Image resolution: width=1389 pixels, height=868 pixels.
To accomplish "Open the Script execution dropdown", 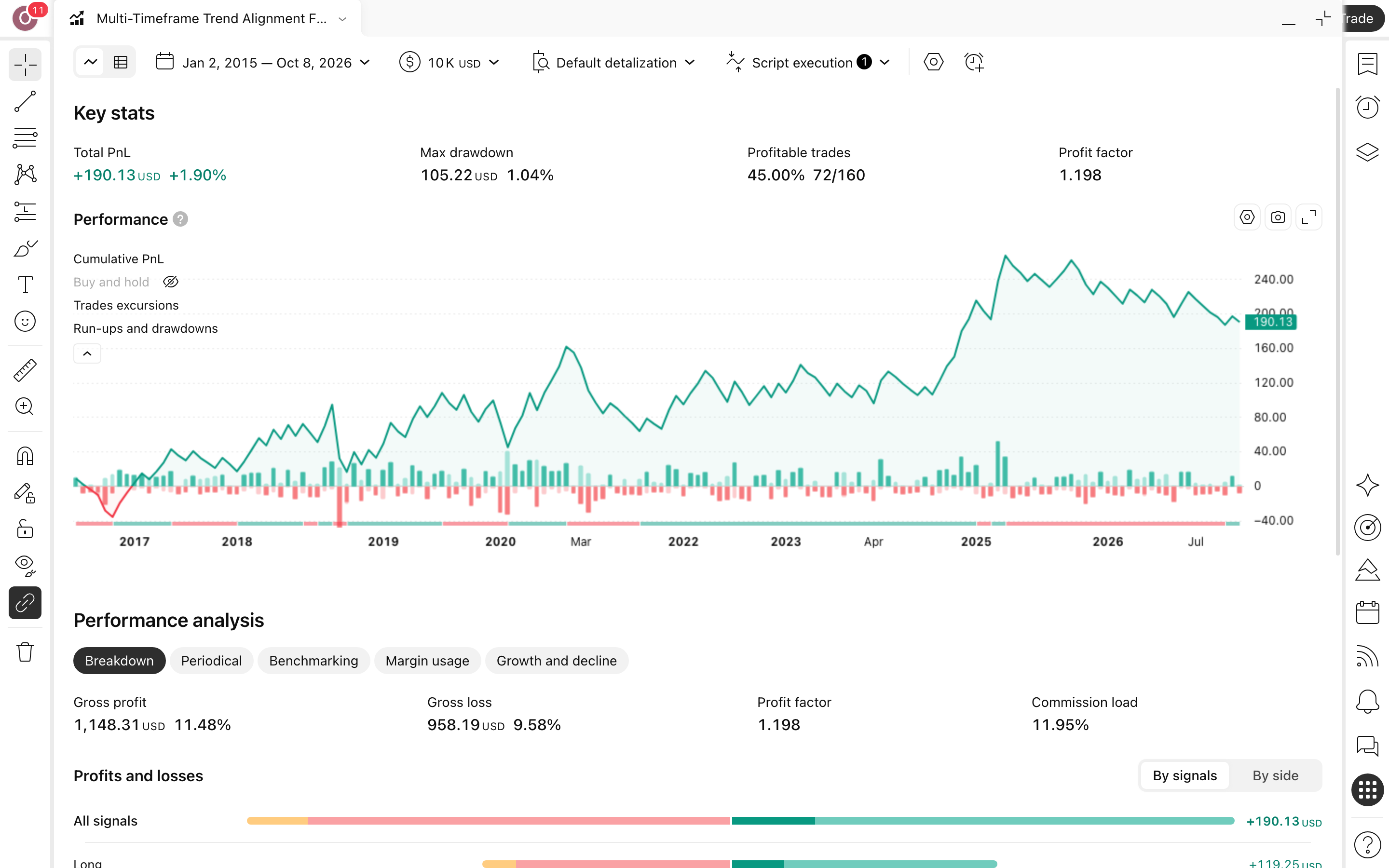I will point(808,63).
